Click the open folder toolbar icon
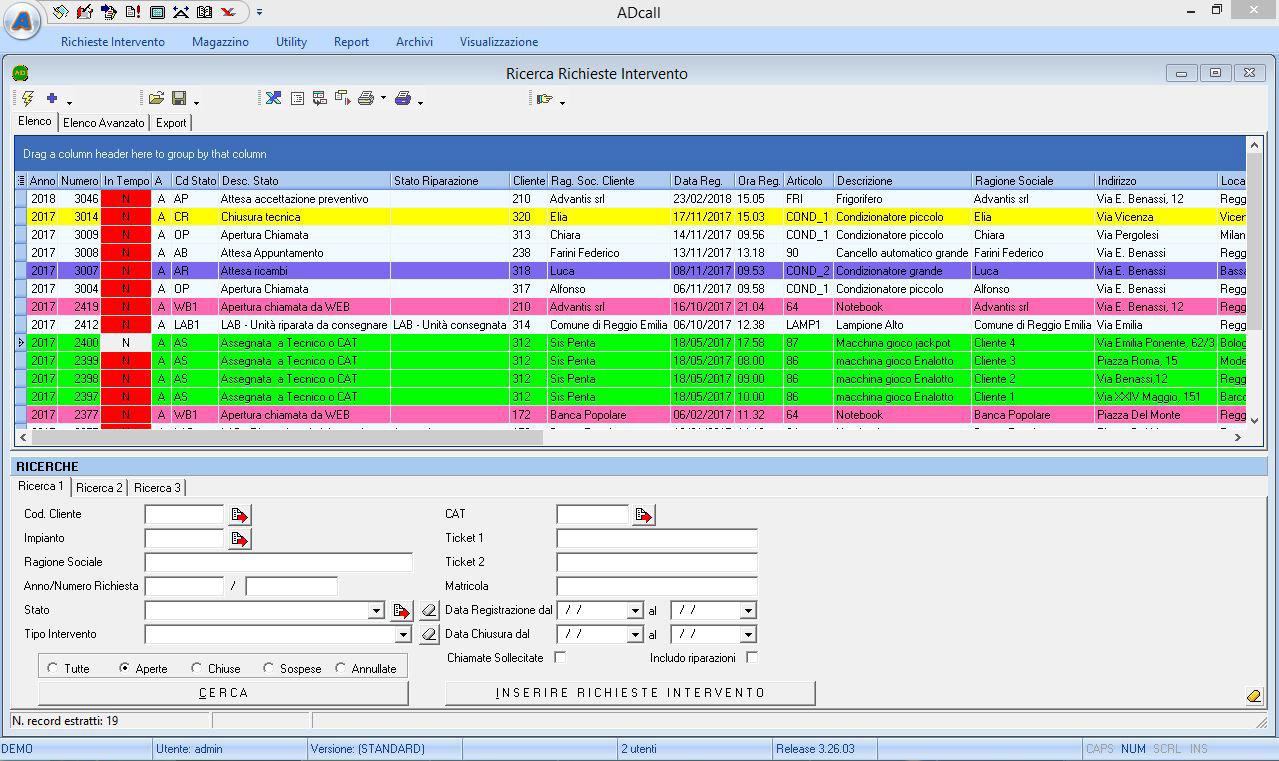The width and height of the screenshot is (1279, 761). [156, 99]
